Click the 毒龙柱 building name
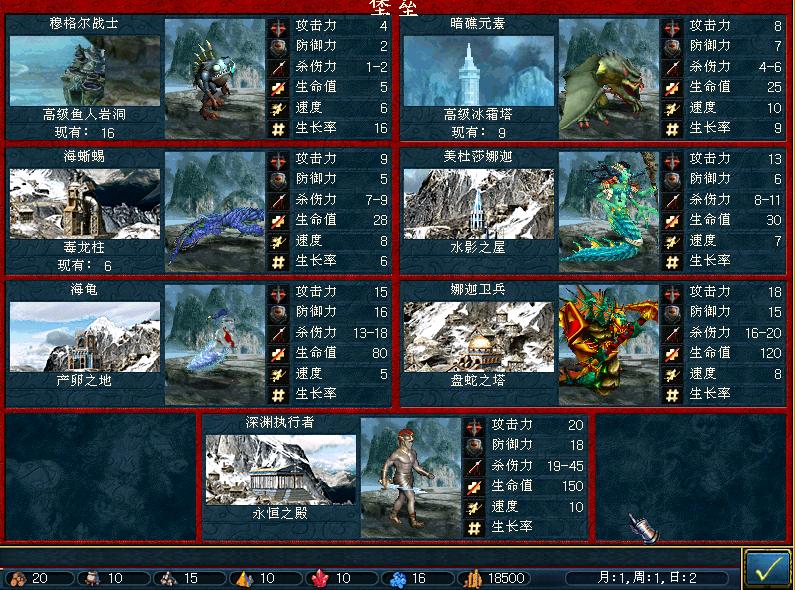The width and height of the screenshot is (795, 590). [x=85, y=247]
